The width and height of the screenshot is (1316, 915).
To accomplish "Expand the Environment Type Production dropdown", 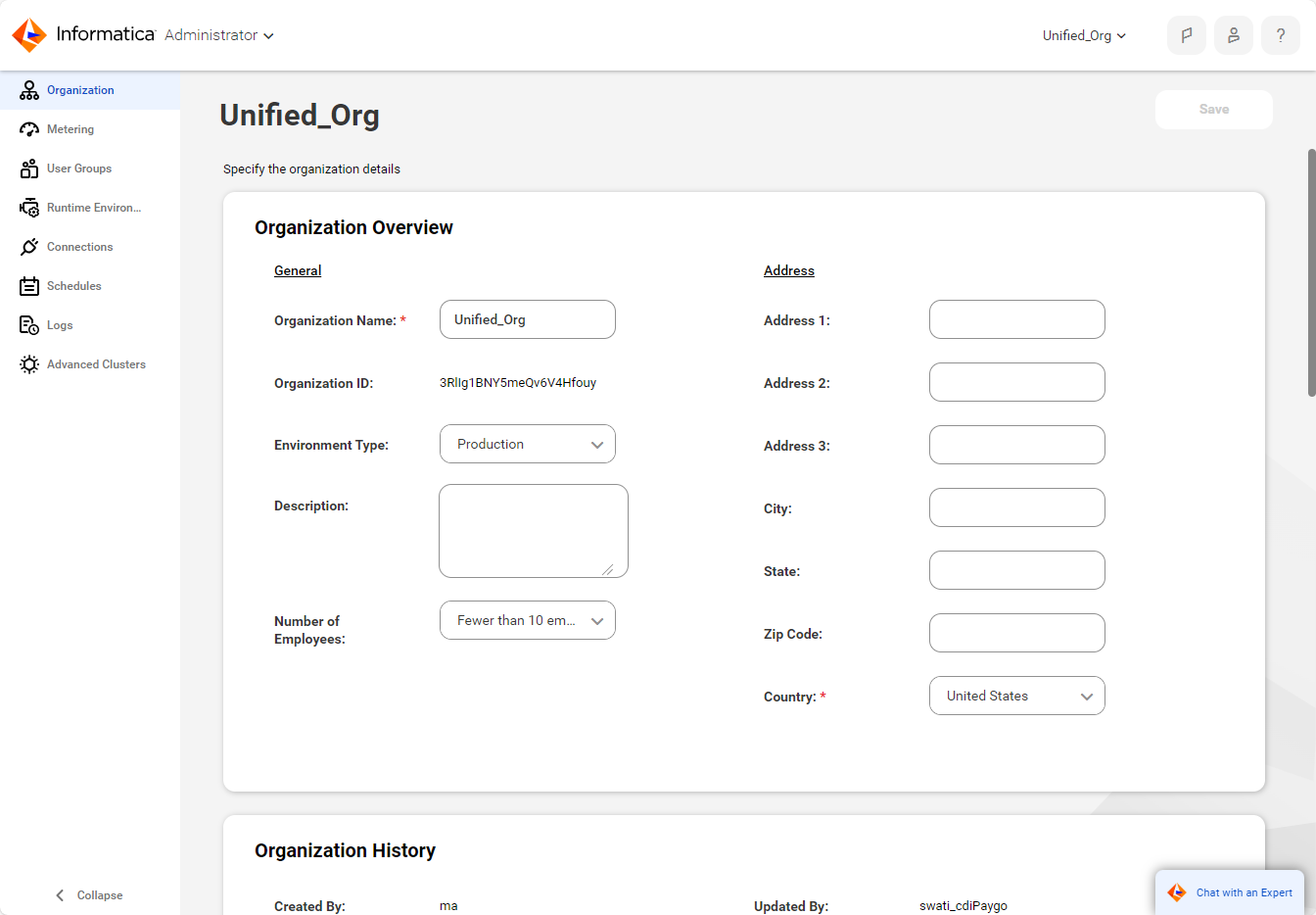I will (528, 444).
